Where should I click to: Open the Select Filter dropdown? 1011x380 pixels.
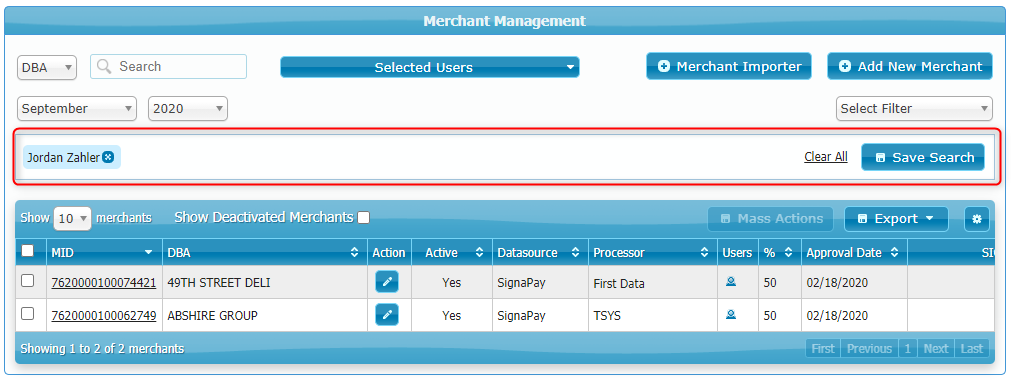pyautogui.click(x=914, y=108)
